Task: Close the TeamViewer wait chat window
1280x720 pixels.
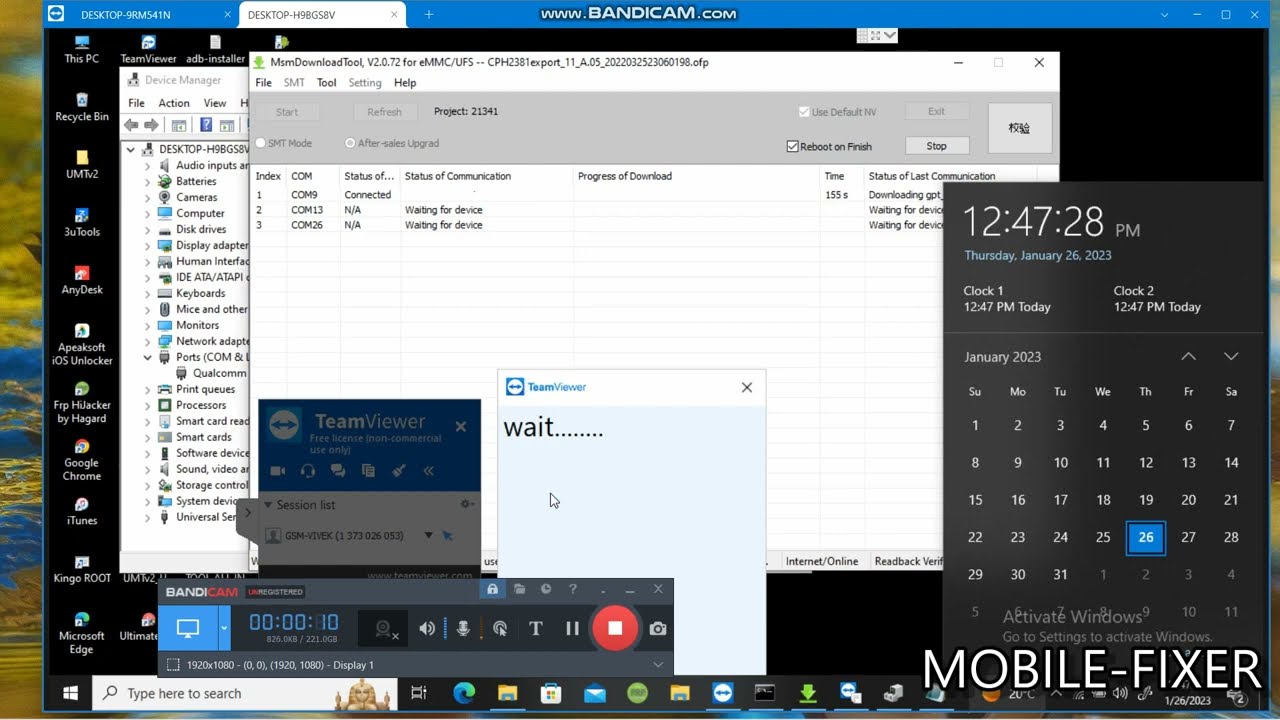Action: 746,387
